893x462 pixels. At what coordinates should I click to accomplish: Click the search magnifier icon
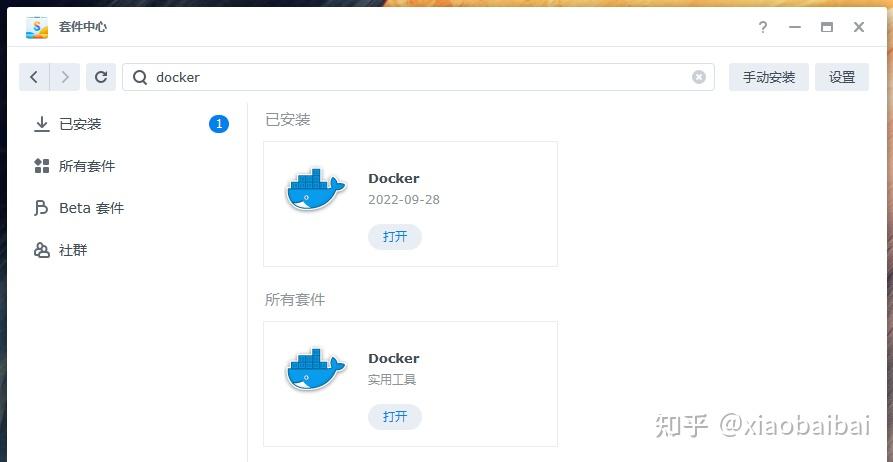(140, 77)
